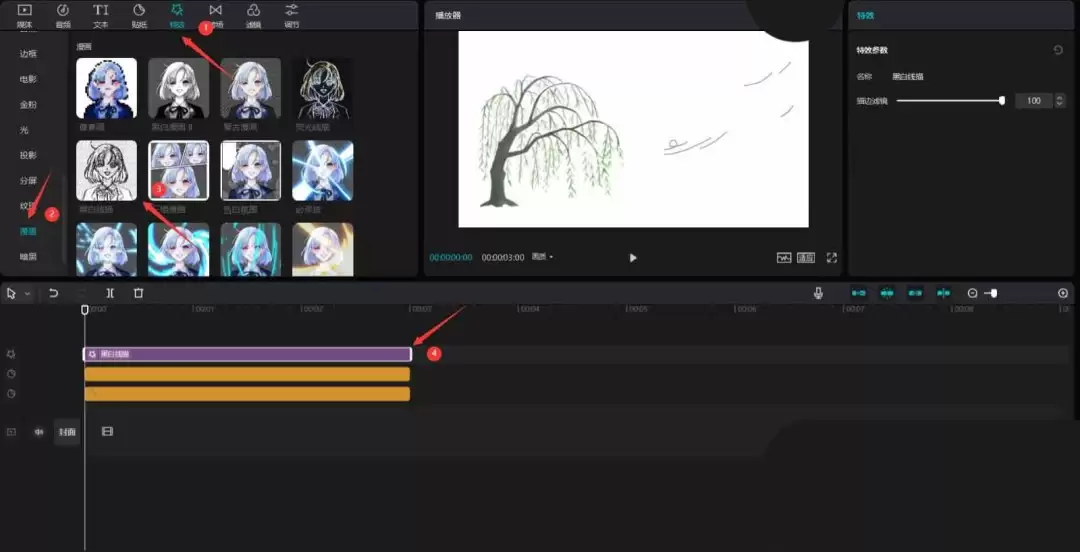
Task: Open the 媒体 (Media) tab
Action: click(25, 14)
